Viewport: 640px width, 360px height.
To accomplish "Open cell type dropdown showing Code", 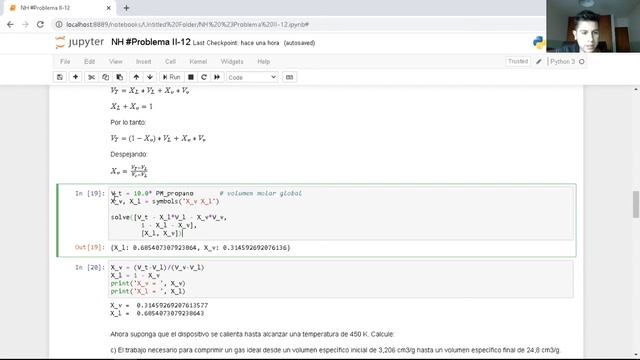I will click(252, 77).
